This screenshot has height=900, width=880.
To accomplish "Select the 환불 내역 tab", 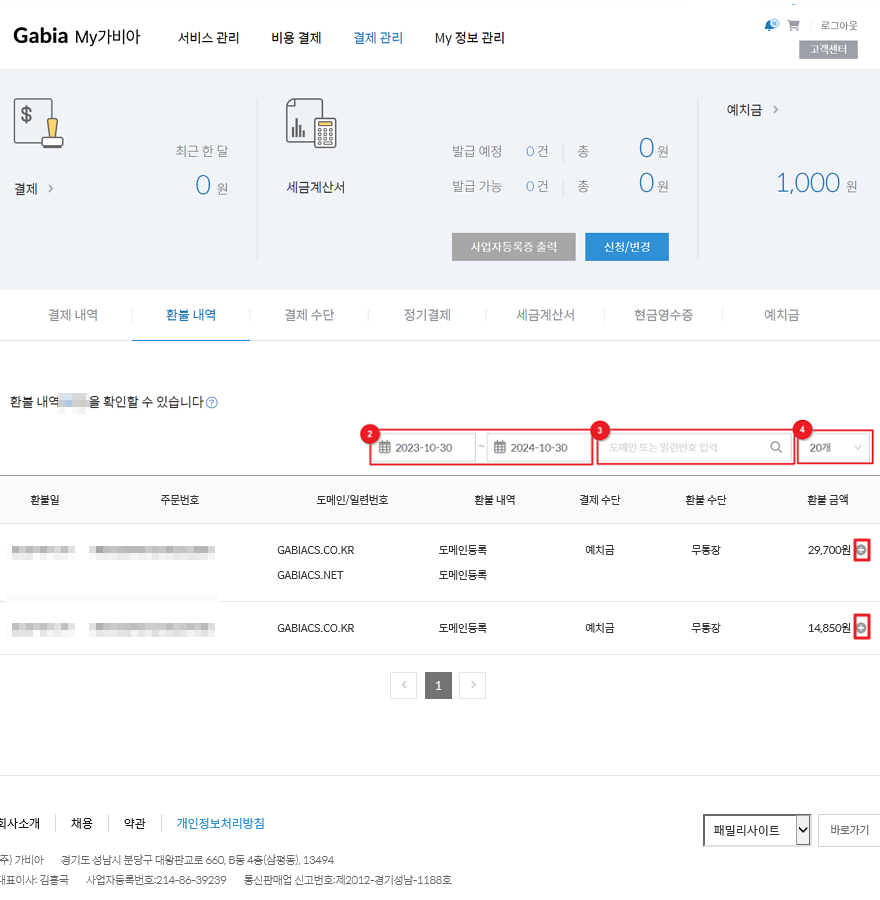I will click(x=191, y=315).
